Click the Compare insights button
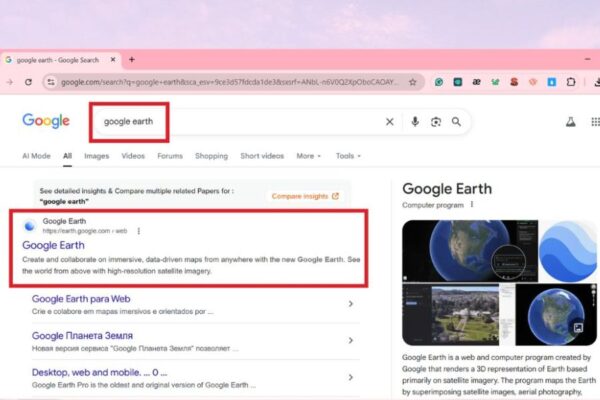 [x=305, y=196]
